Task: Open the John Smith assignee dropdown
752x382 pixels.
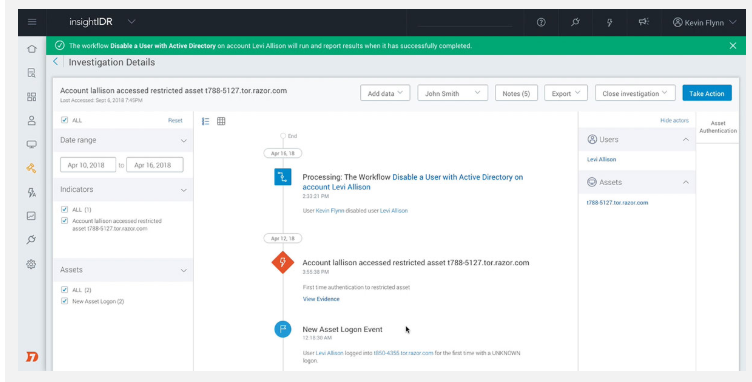Action: pyautogui.click(x=453, y=93)
